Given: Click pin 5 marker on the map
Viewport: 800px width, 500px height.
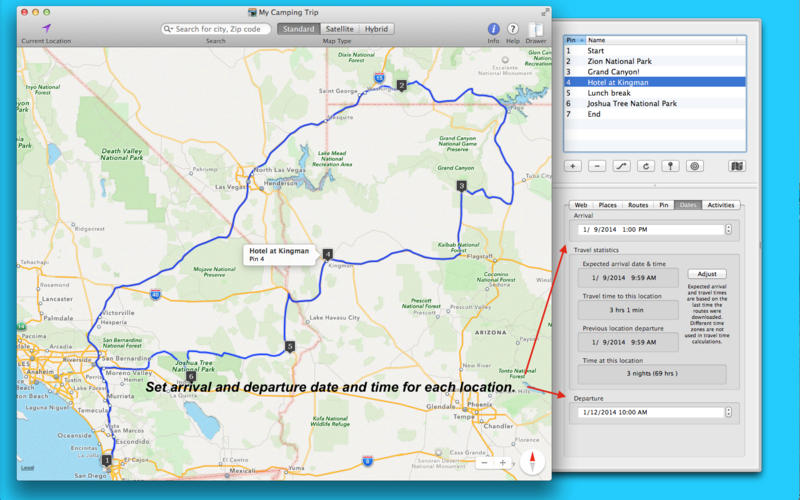Looking at the screenshot, I should coord(289,347).
